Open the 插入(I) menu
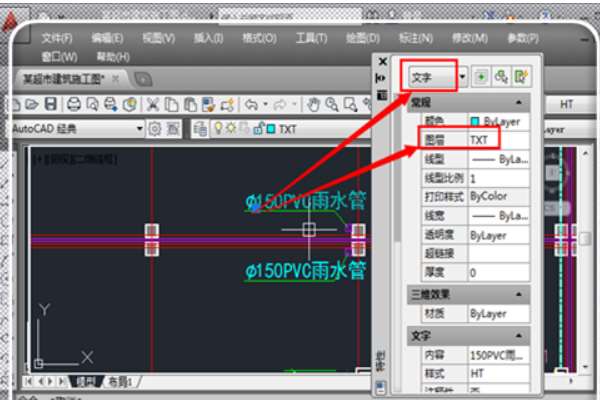 pyautogui.click(x=208, y=38)
